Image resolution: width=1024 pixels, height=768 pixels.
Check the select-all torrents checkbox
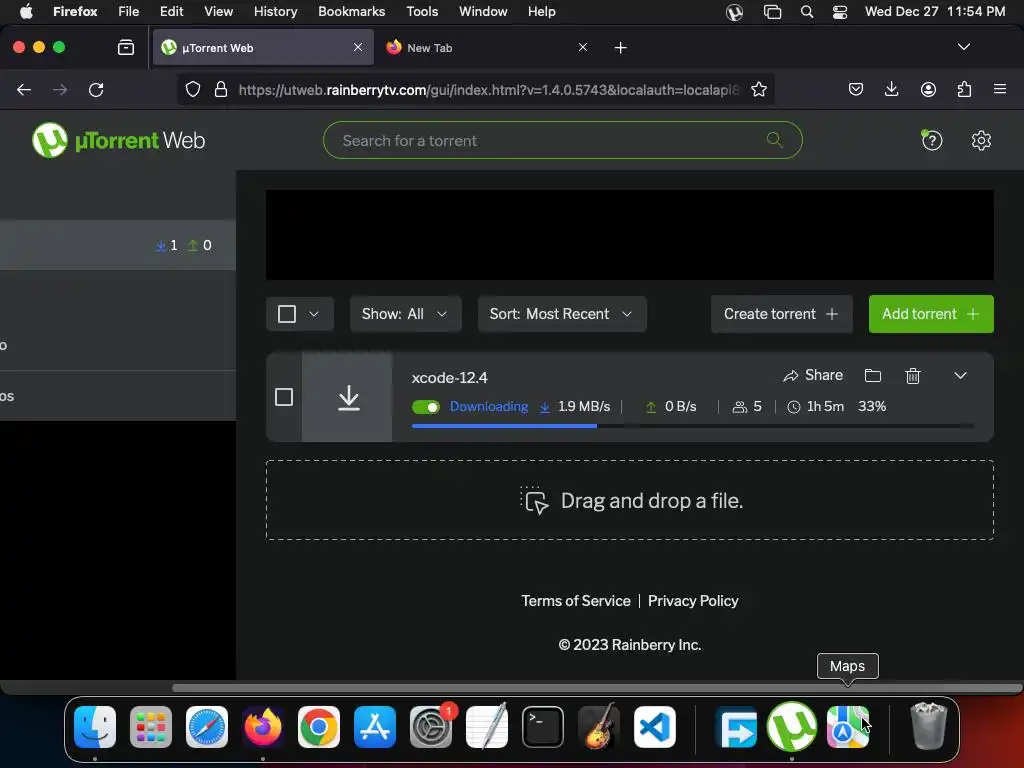(287, 314)
